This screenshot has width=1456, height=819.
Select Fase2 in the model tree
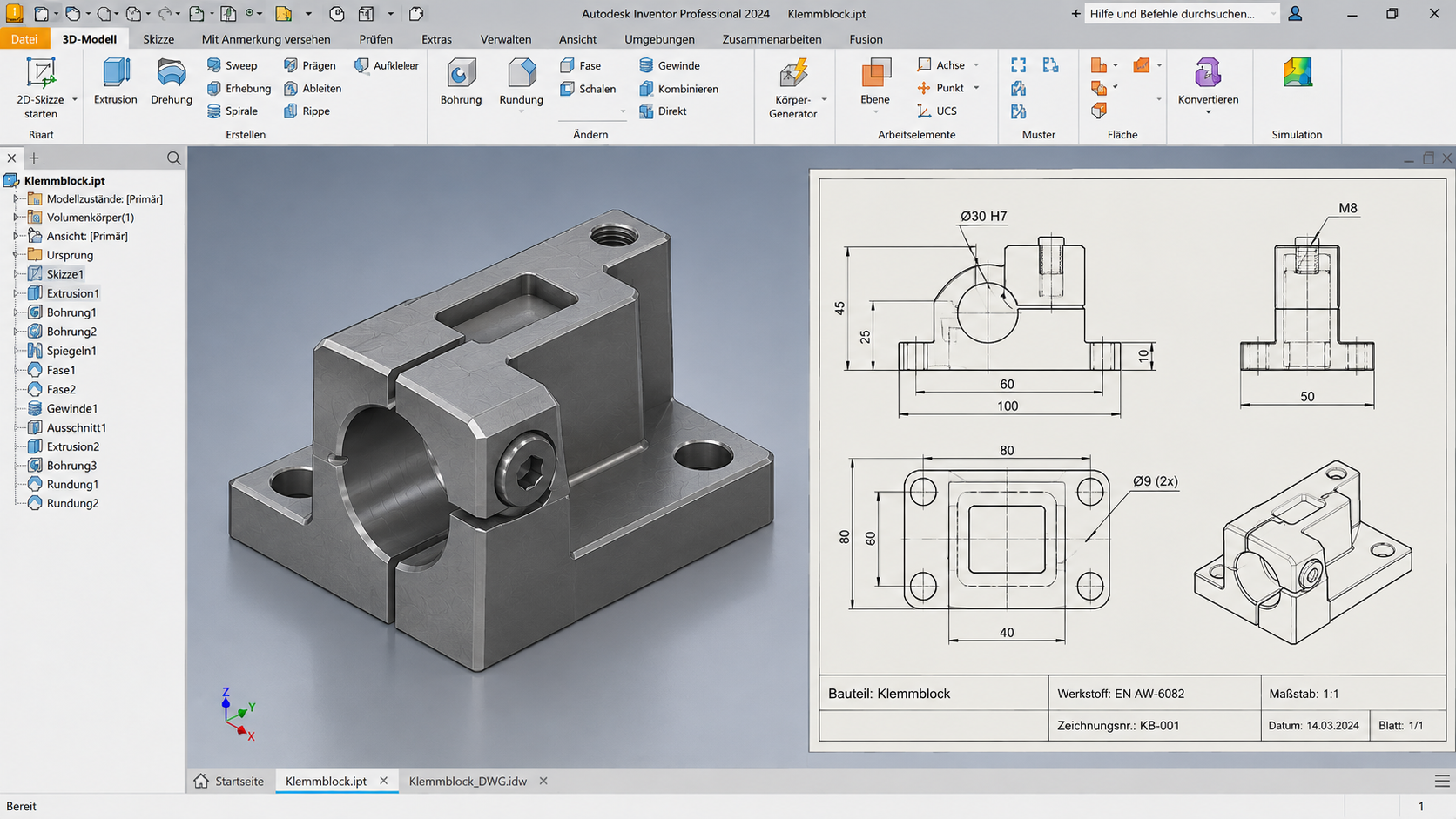(61, 389)
